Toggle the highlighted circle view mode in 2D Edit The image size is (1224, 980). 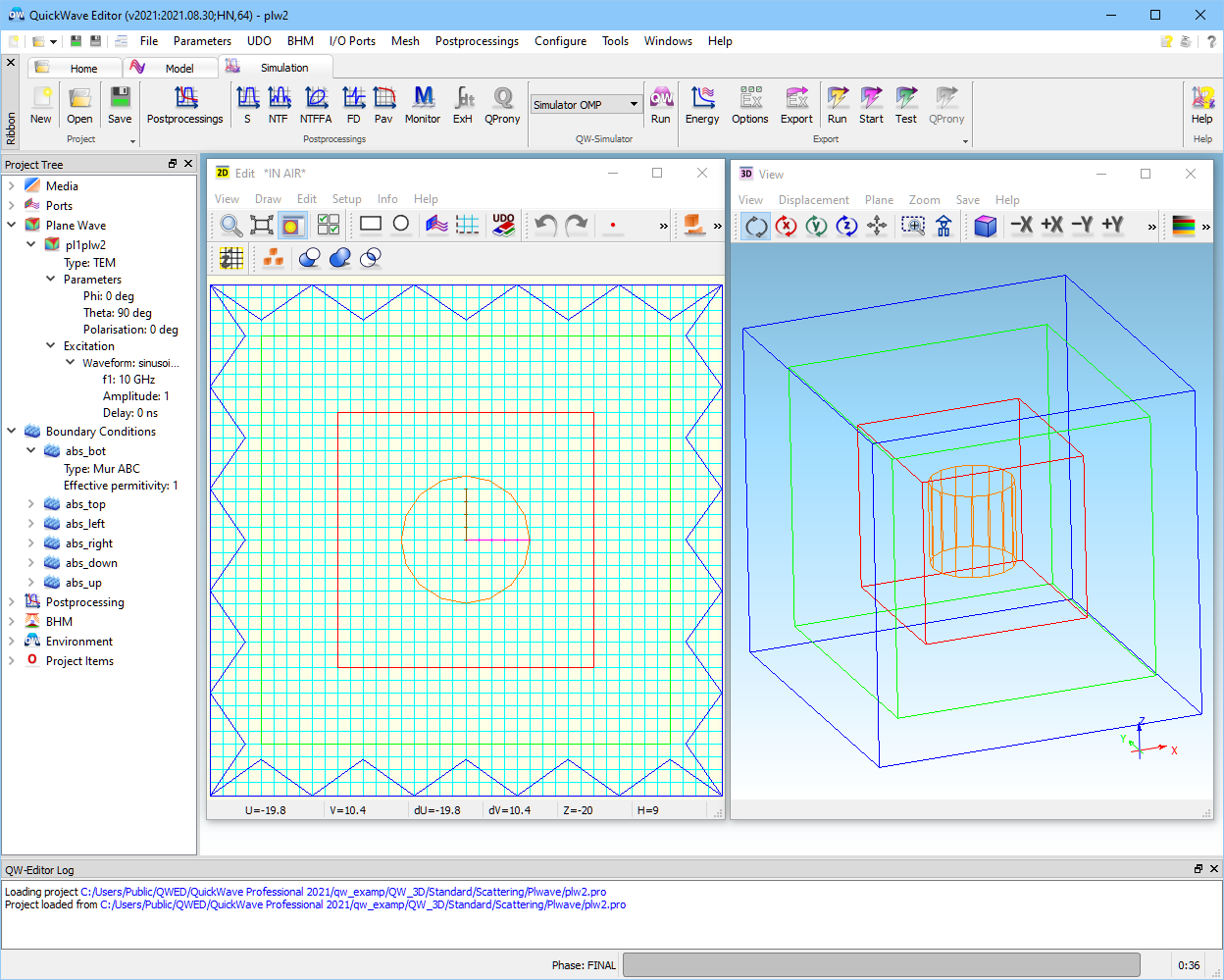[x=291, y=226]
